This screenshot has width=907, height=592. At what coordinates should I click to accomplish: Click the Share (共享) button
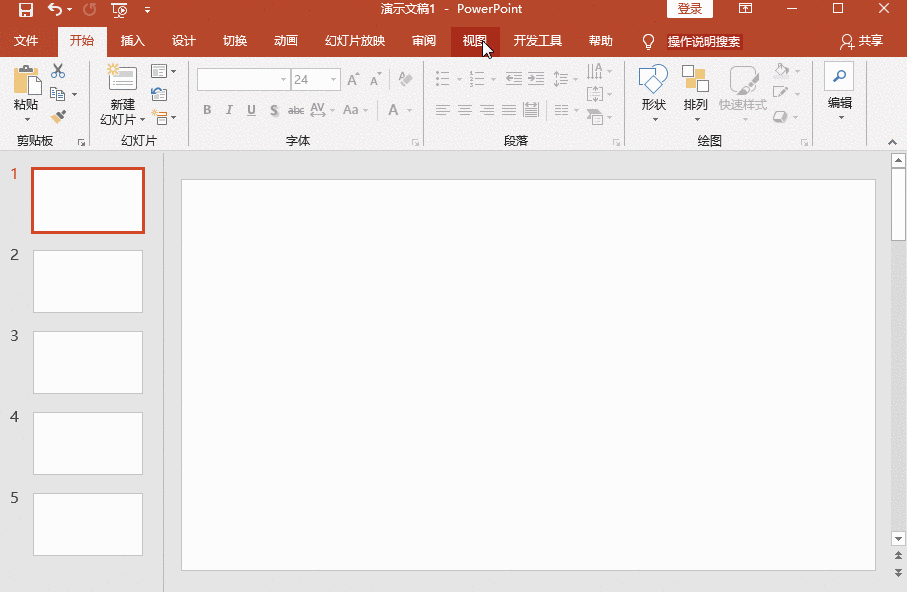862,42
